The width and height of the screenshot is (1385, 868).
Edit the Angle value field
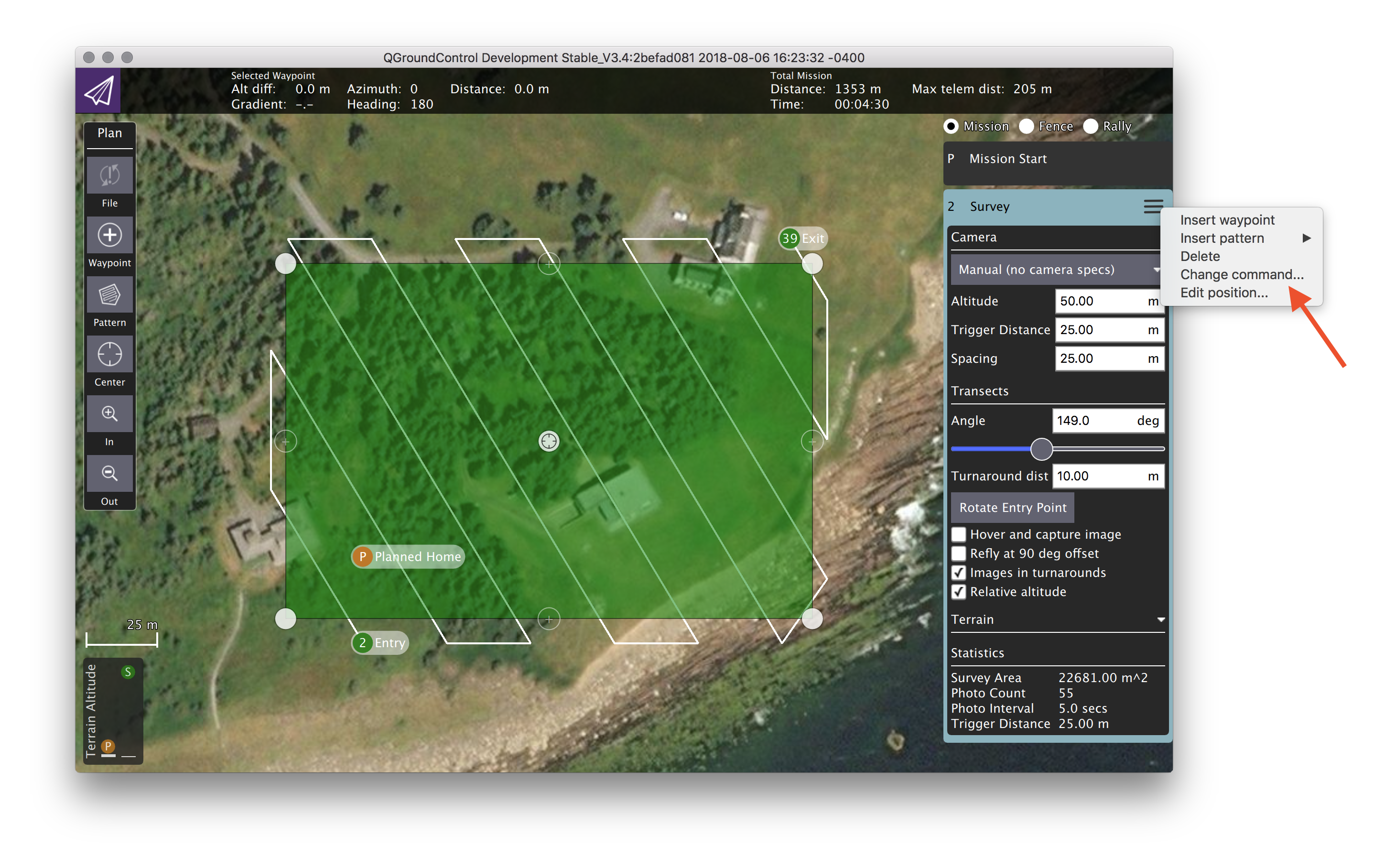point(1107,420)
